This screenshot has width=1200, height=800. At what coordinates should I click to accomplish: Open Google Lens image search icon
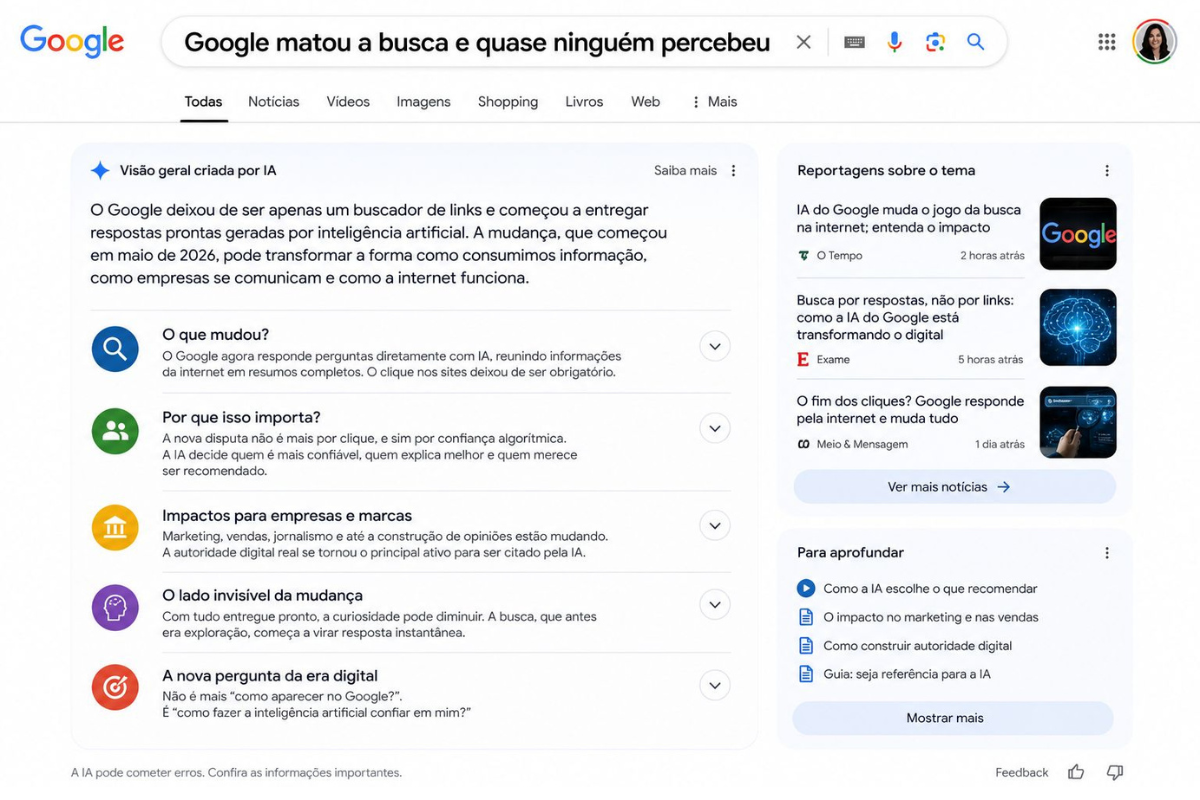(935, 42)
